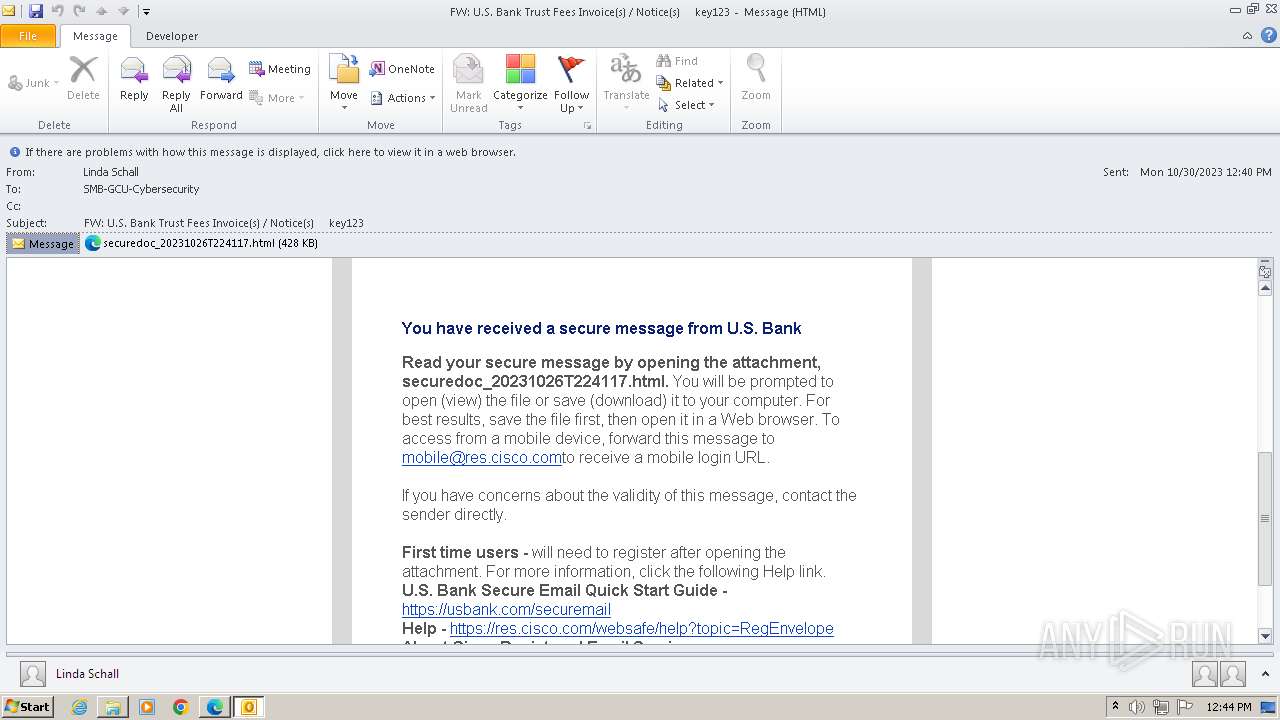
Task: Click the Reply All icon
Action: point(176,84)
